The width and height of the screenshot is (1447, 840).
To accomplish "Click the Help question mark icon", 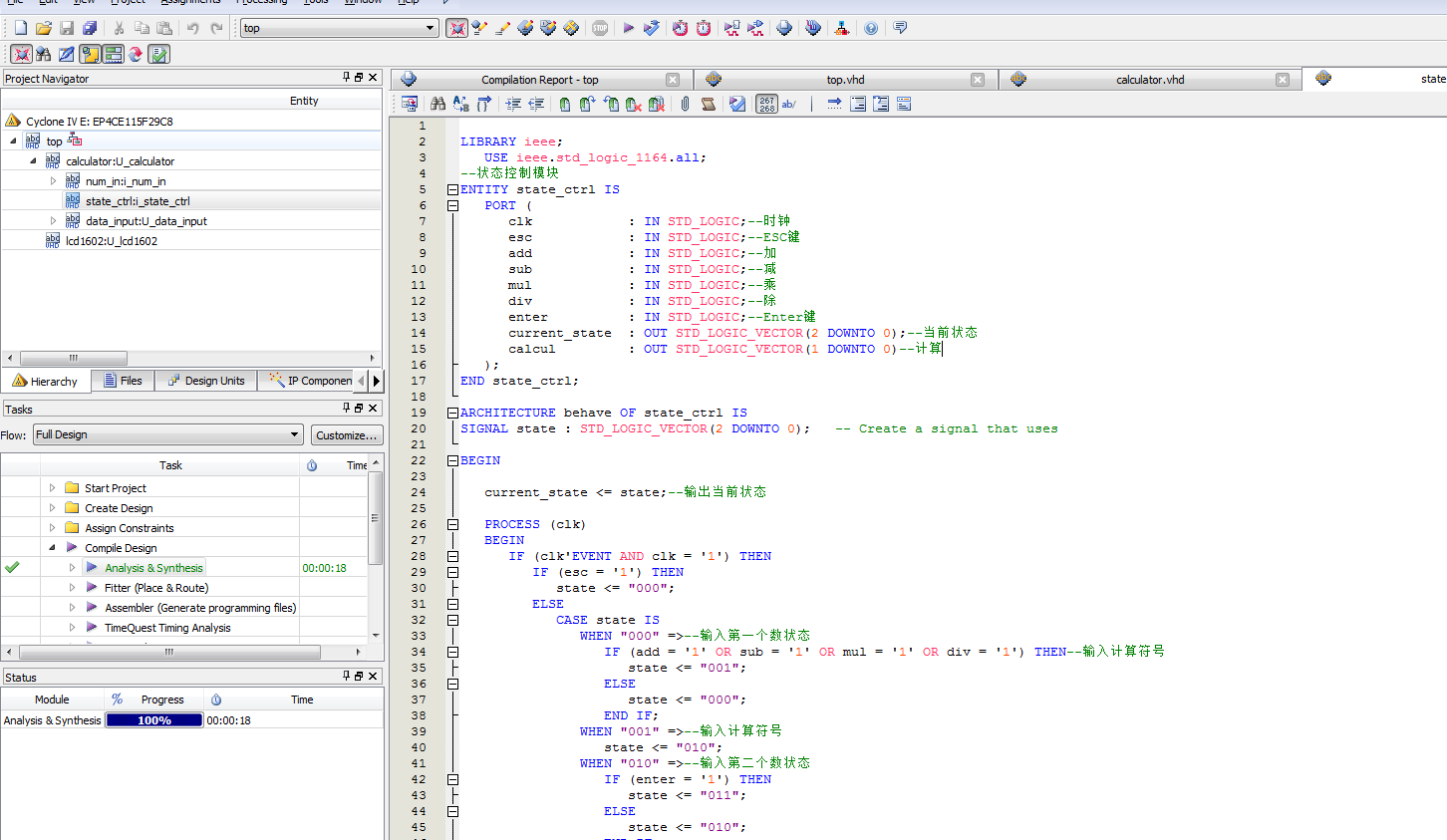I will [x=871, y=28].
